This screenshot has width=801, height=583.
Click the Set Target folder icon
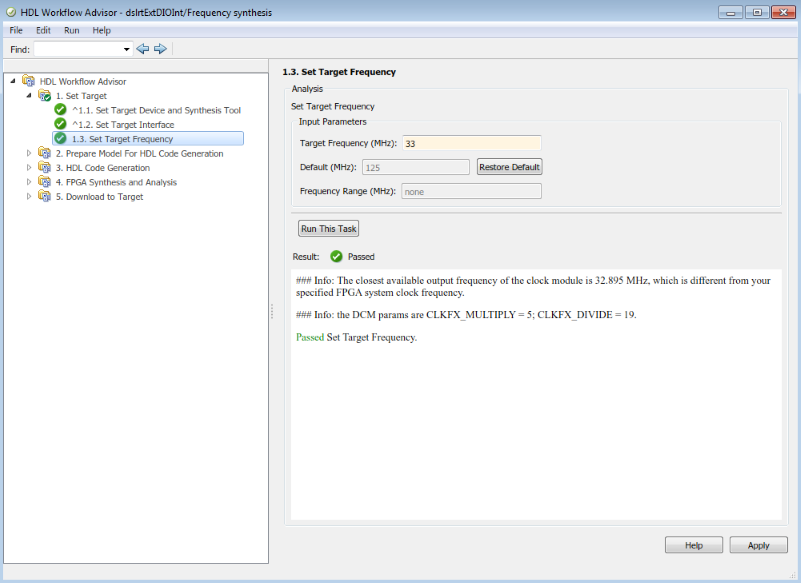(44, 96)
